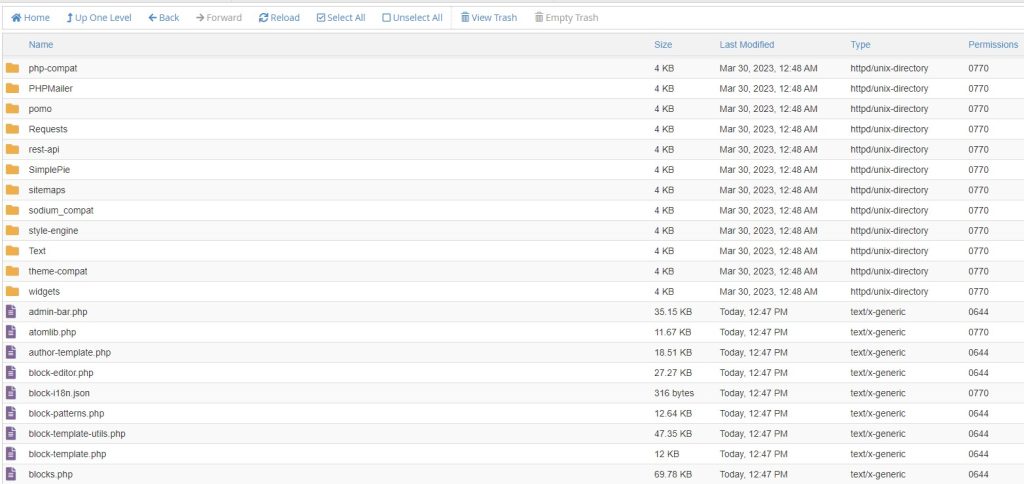The width and height of the screenshot is (1024, 484).
Task: Click the widgets folder icon
Action: point(12,291)
